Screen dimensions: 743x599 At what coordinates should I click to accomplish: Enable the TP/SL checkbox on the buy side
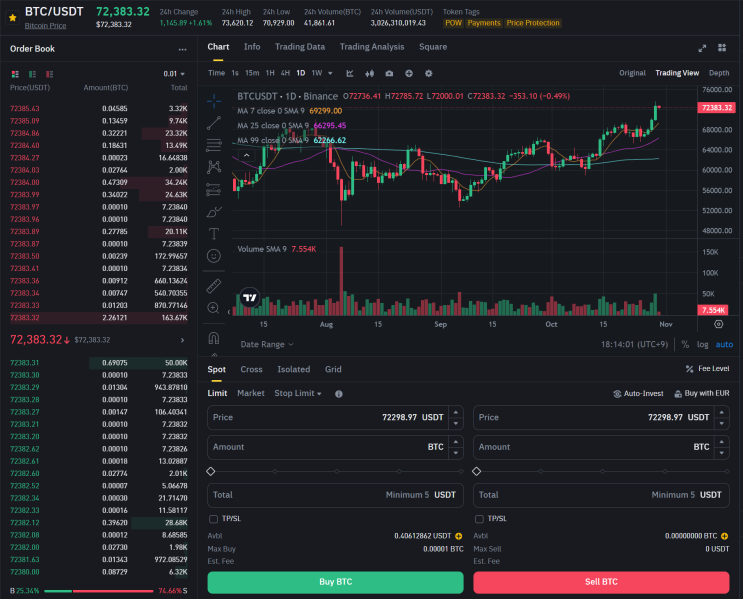point(214,519)
